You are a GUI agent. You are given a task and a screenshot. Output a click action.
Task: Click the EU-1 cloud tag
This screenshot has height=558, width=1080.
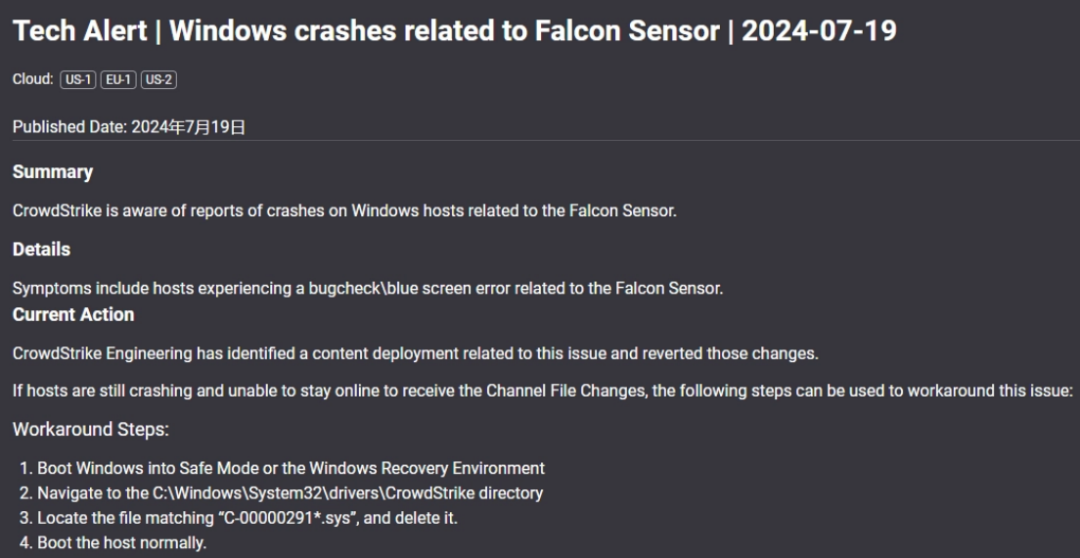(x=118, y=80)
